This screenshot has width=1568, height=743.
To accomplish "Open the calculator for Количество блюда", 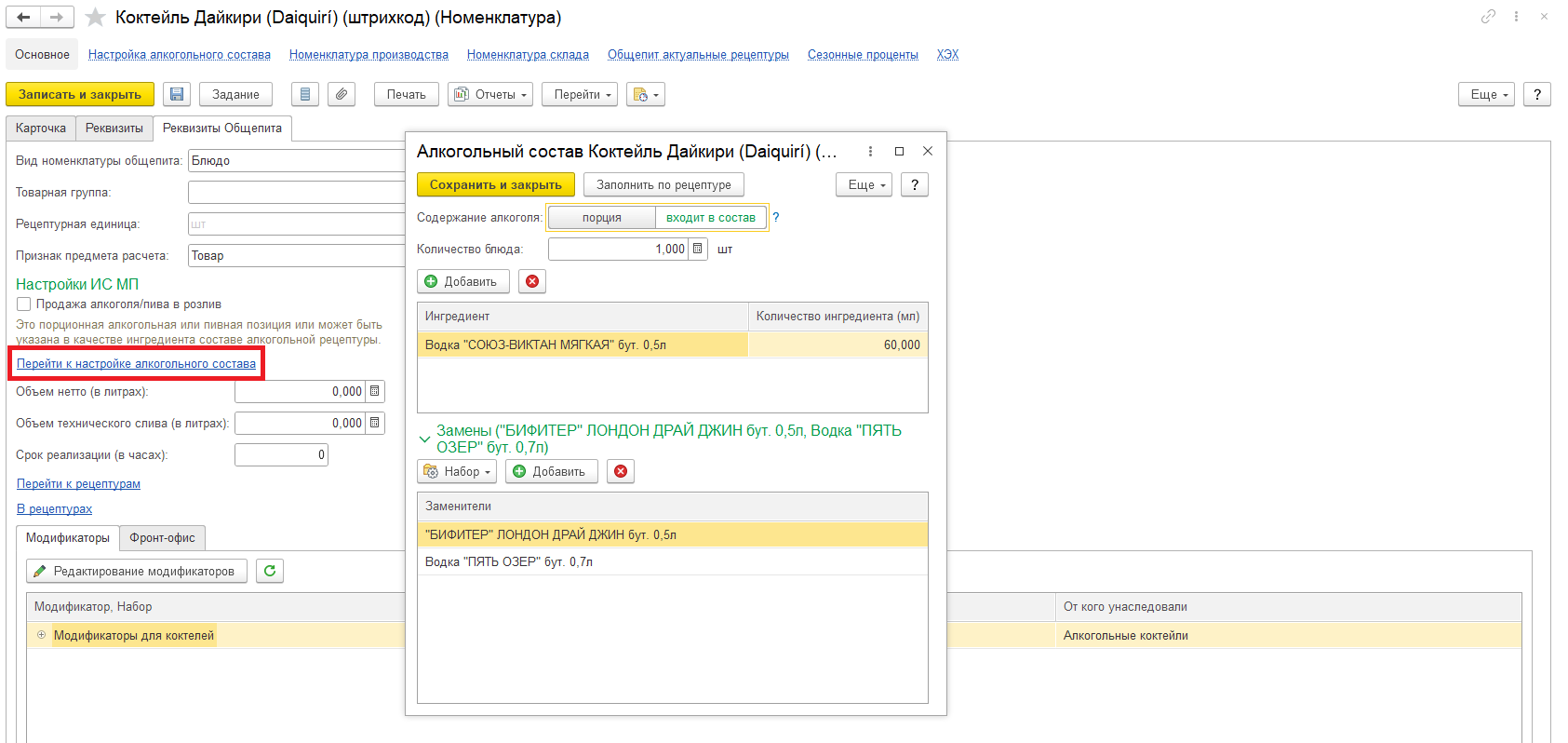I will click(x=699, y=249).
